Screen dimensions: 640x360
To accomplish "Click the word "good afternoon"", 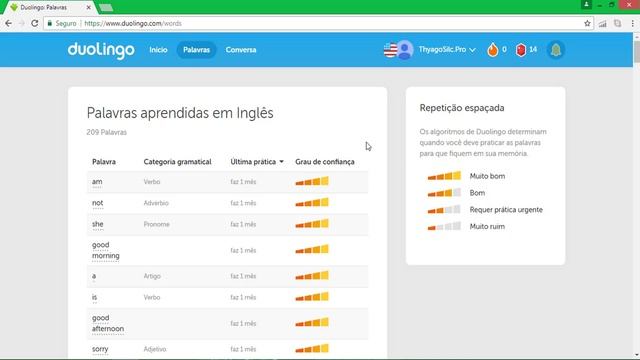I will coord(108,323).
